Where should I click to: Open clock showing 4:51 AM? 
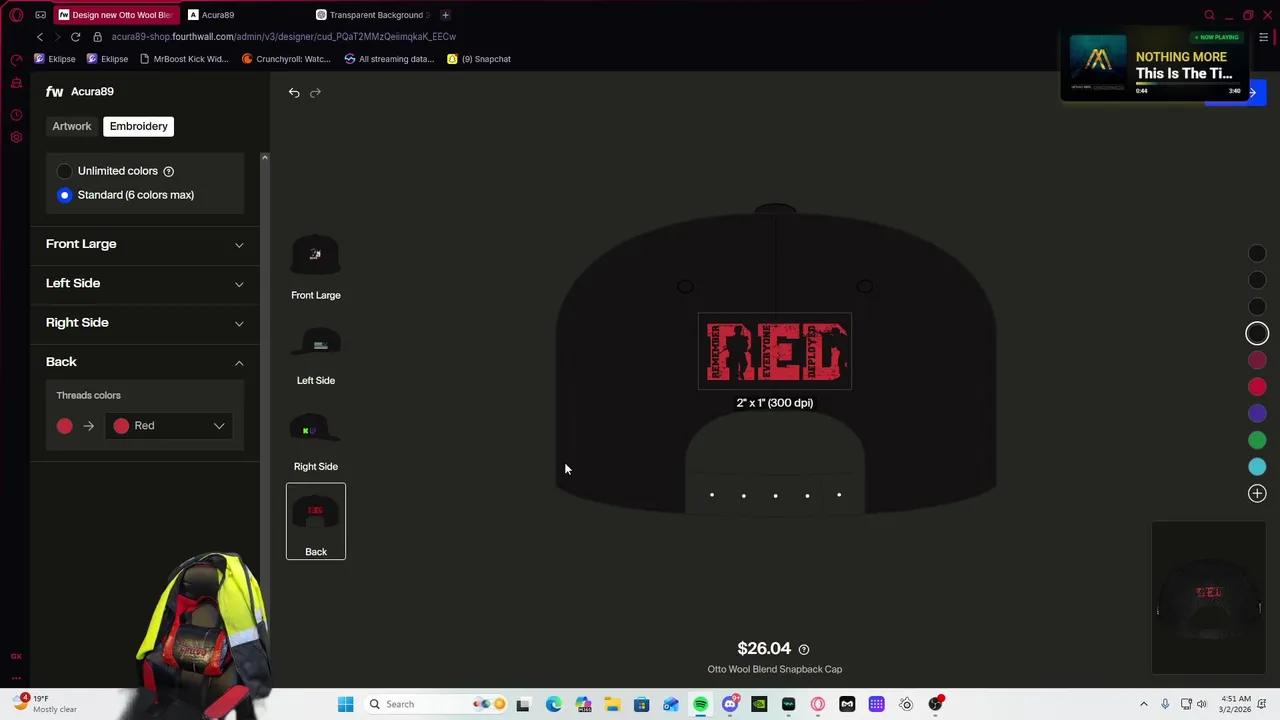(x=1235, y=704)
